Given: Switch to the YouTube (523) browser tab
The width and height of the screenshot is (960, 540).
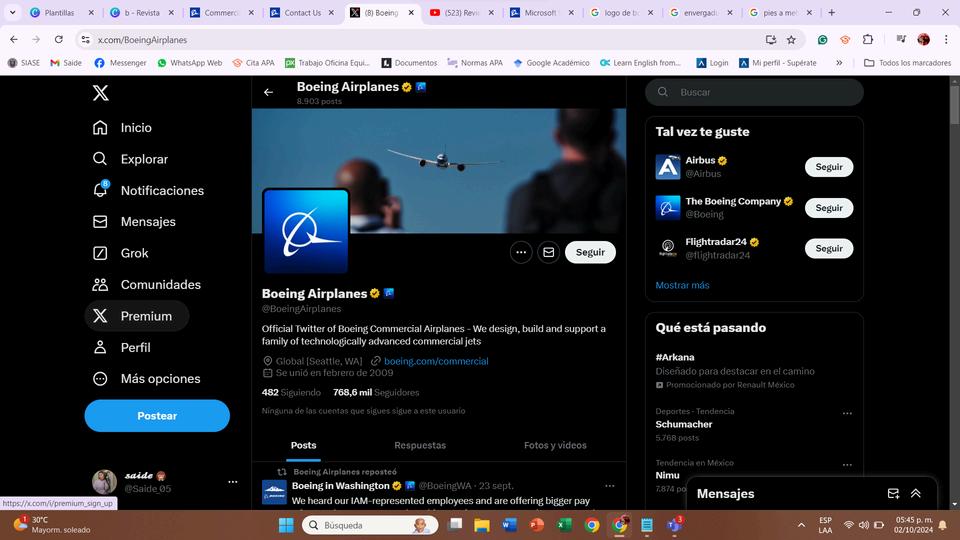Looking at the screenshot, I should [x=460, y=12].
